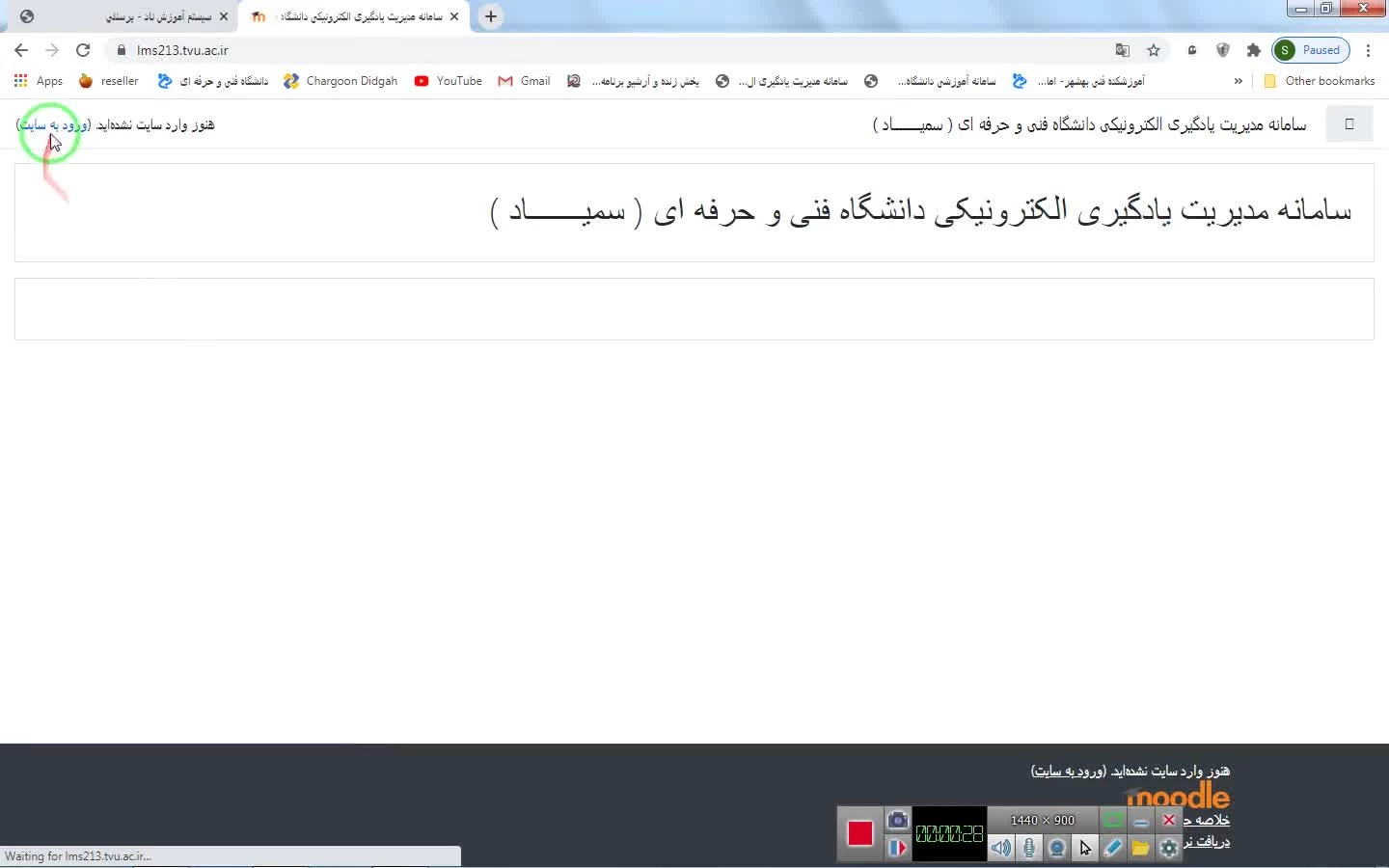The height and width of the screenshot is (868, 1389).
Task: Expand hidden bookmarks double-chevron
Action: point(1238,81)
